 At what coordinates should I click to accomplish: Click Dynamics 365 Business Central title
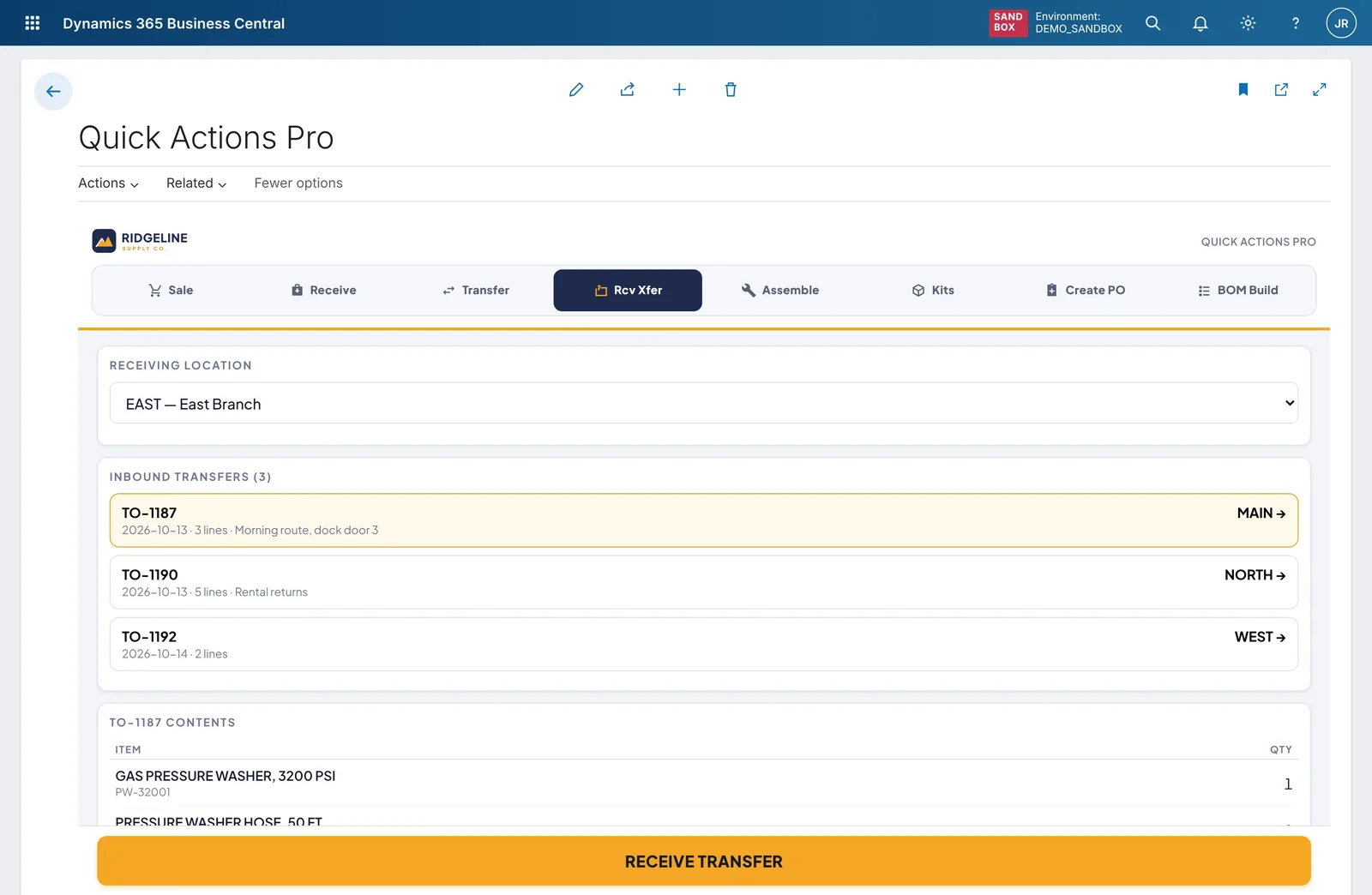coord(173,23)
